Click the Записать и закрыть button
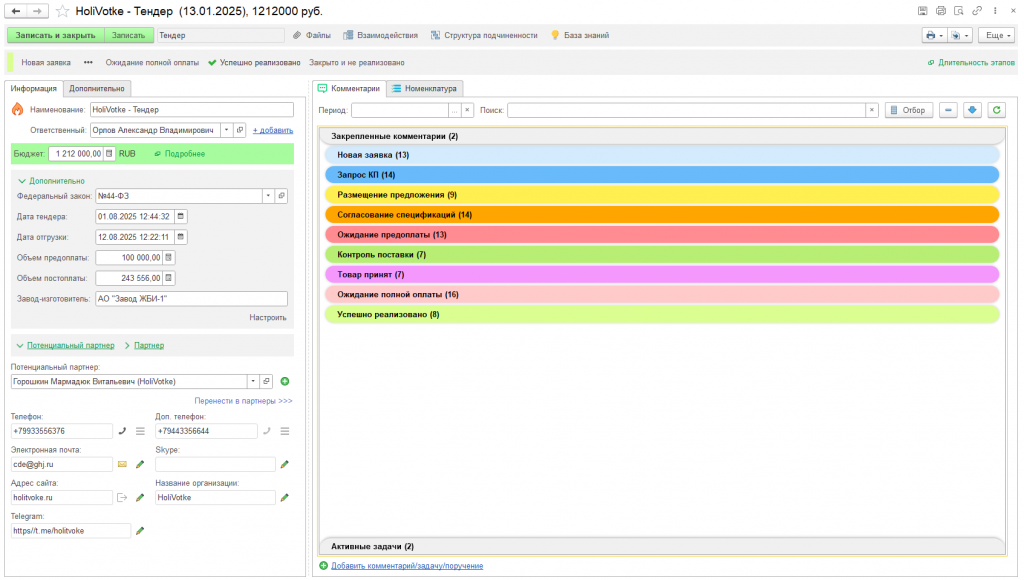Image resolution: width=1024 pixels, height=580 pixels. click(x=56, y=35)
